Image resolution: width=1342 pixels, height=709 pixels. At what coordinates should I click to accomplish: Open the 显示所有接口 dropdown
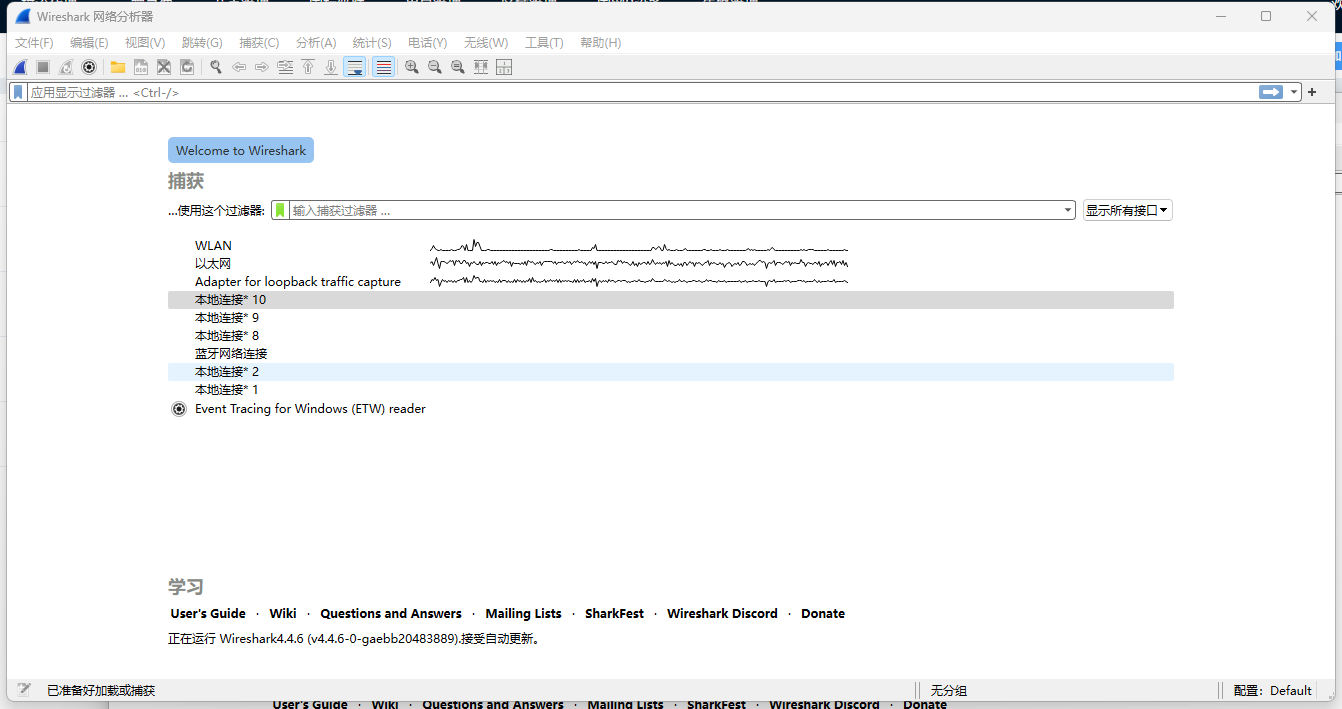coord(1127,210)
